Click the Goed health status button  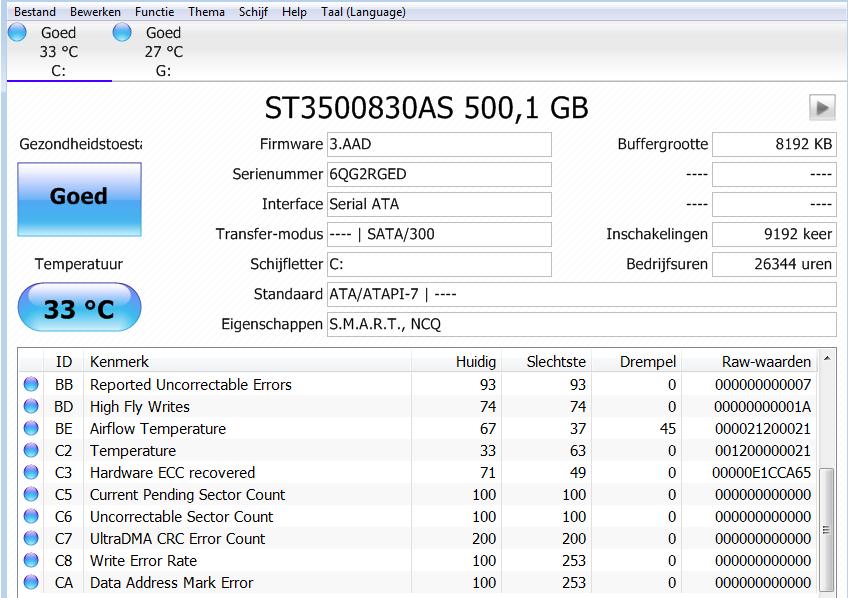79,197
